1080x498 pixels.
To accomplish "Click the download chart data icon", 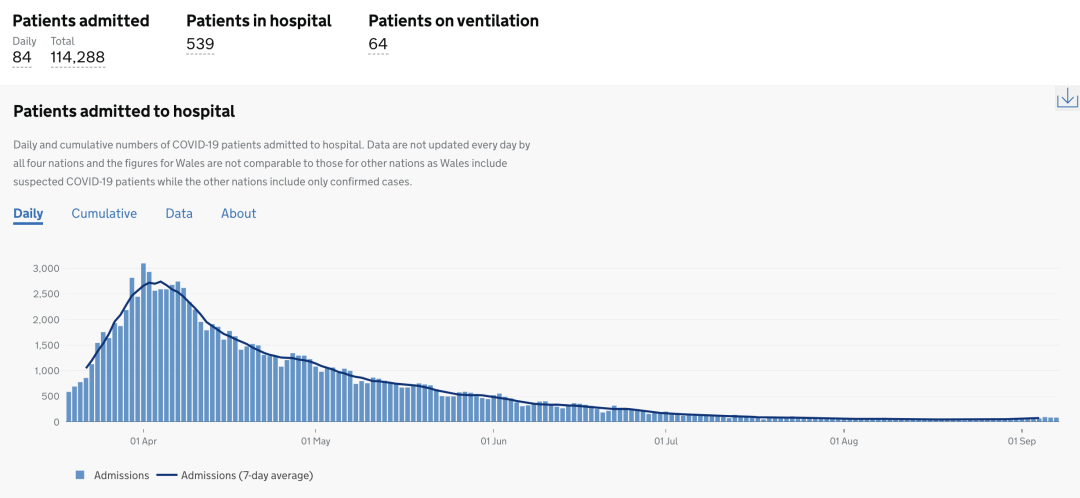I will point(1067,97).
